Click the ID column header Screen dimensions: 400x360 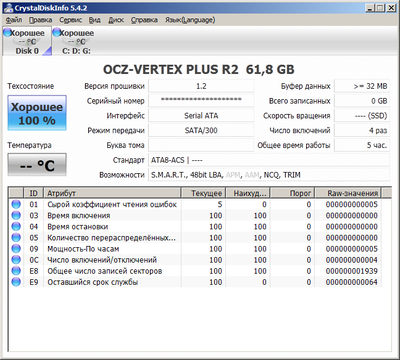tap(33, 193)
